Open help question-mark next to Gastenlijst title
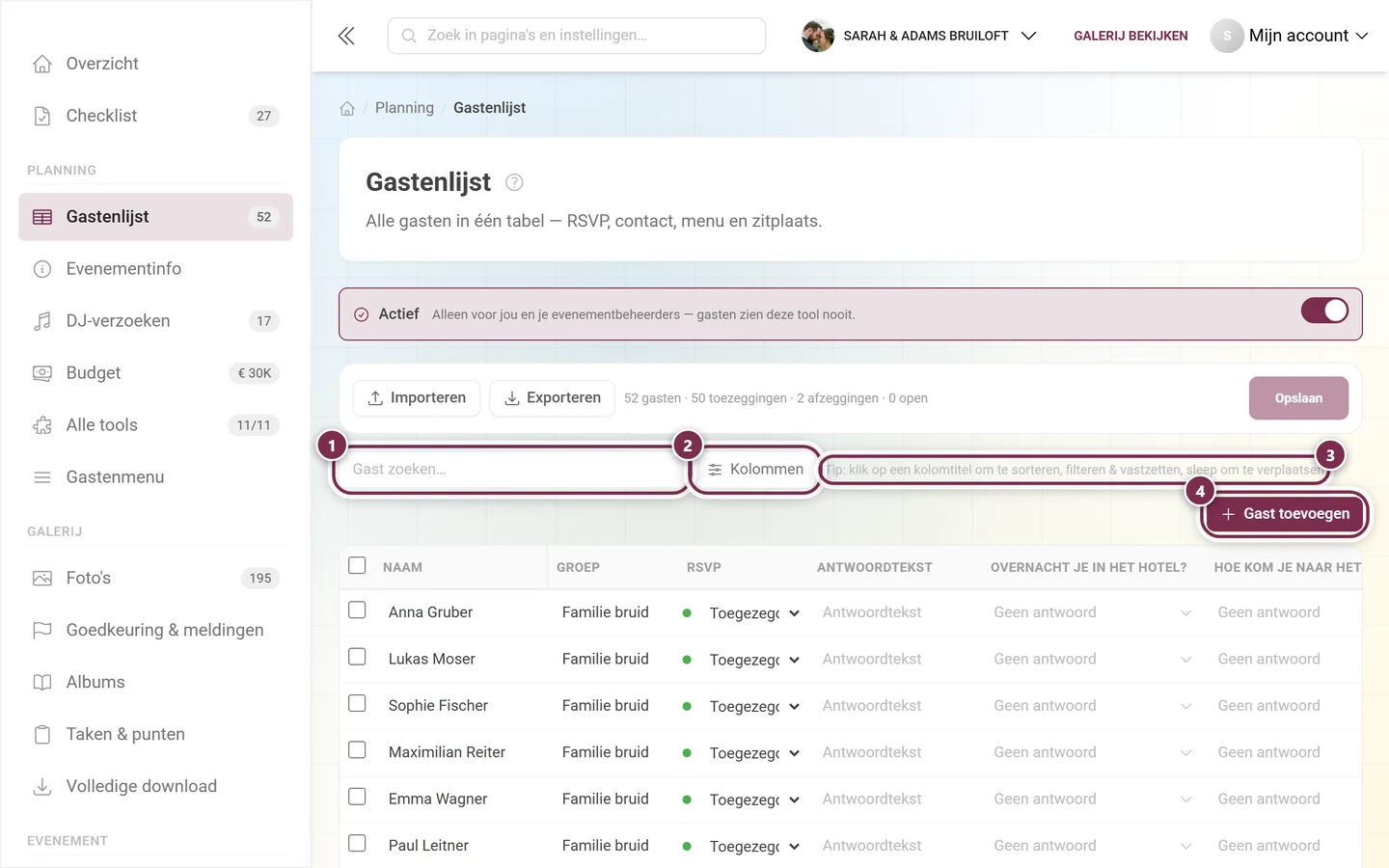 pyautogui.click(x=514, y=182)
